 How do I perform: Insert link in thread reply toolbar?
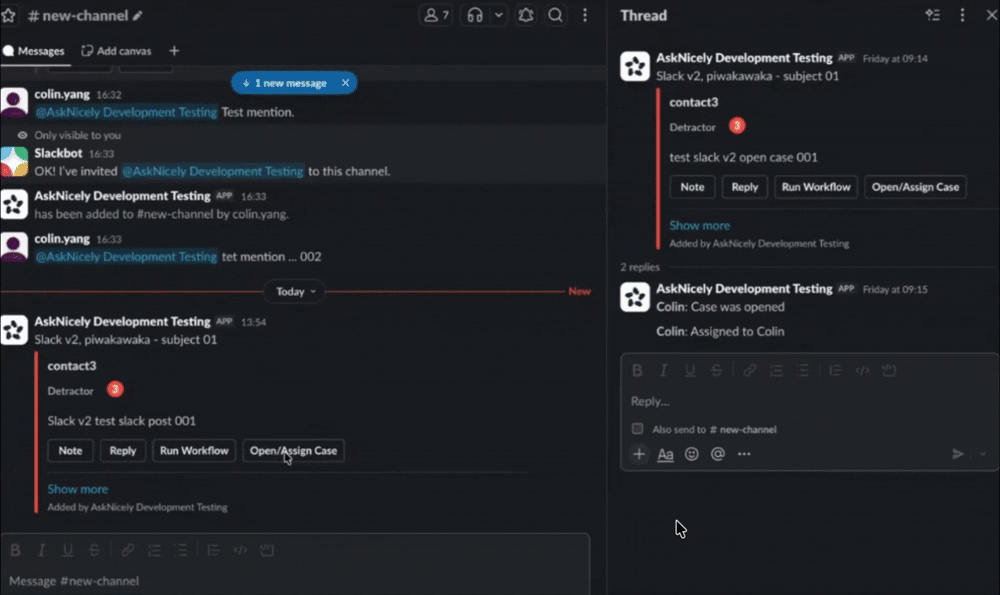(749, 371)
